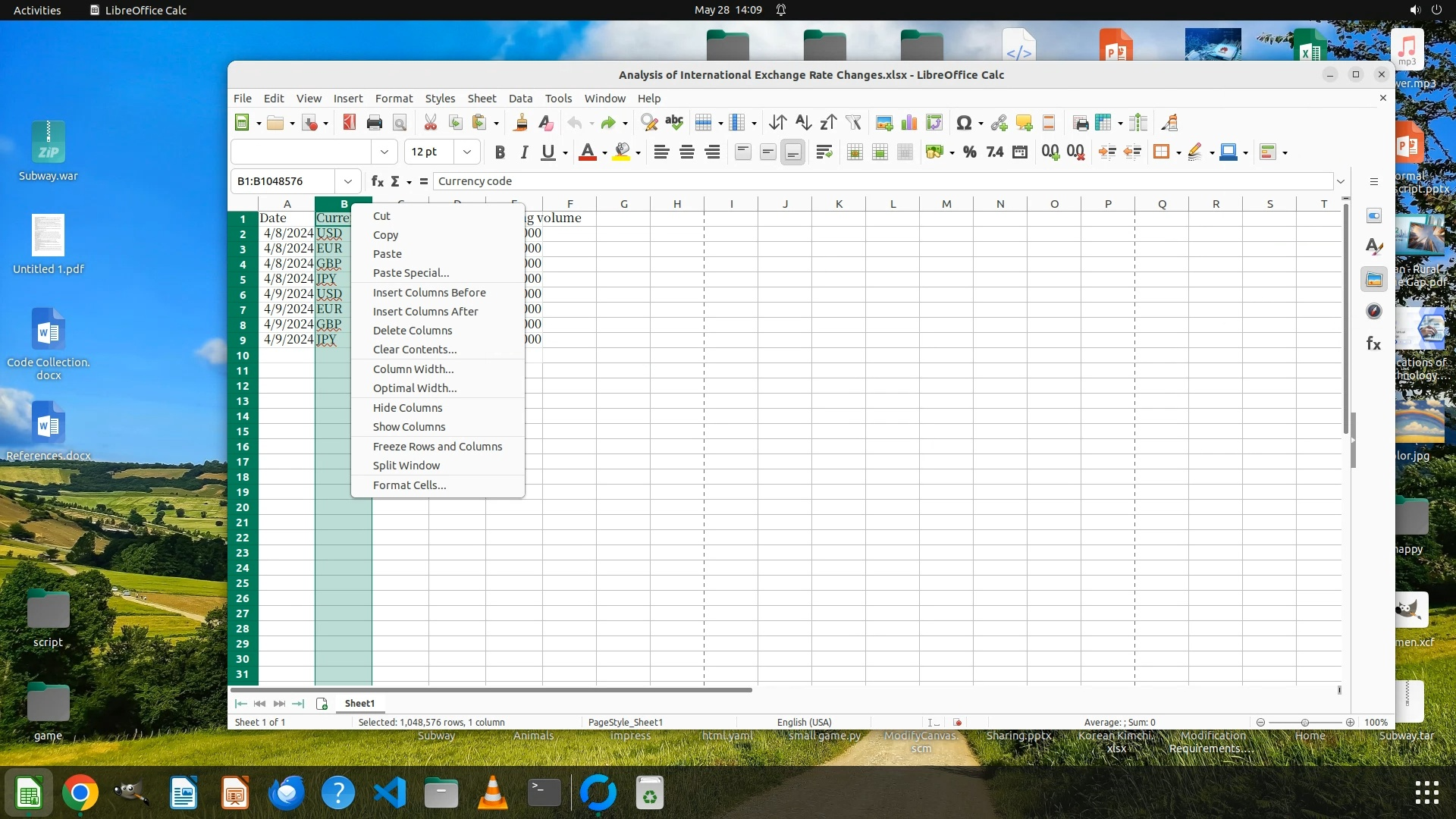Choose Hide Columns from context menu
The width and height of the screenshot is (1456, 819).
pyautogui.click(x=407, y=408)
